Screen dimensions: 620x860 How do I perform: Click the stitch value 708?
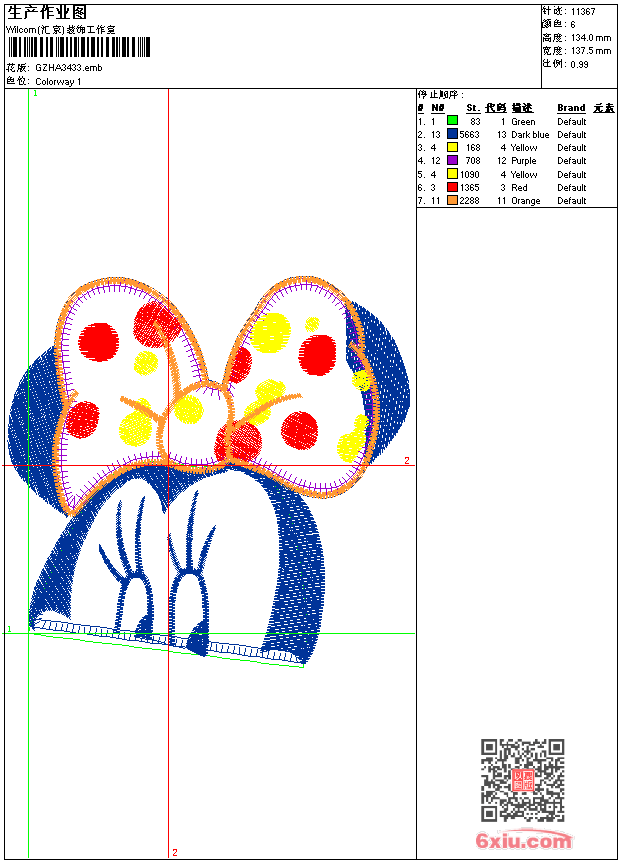(473, 161)
